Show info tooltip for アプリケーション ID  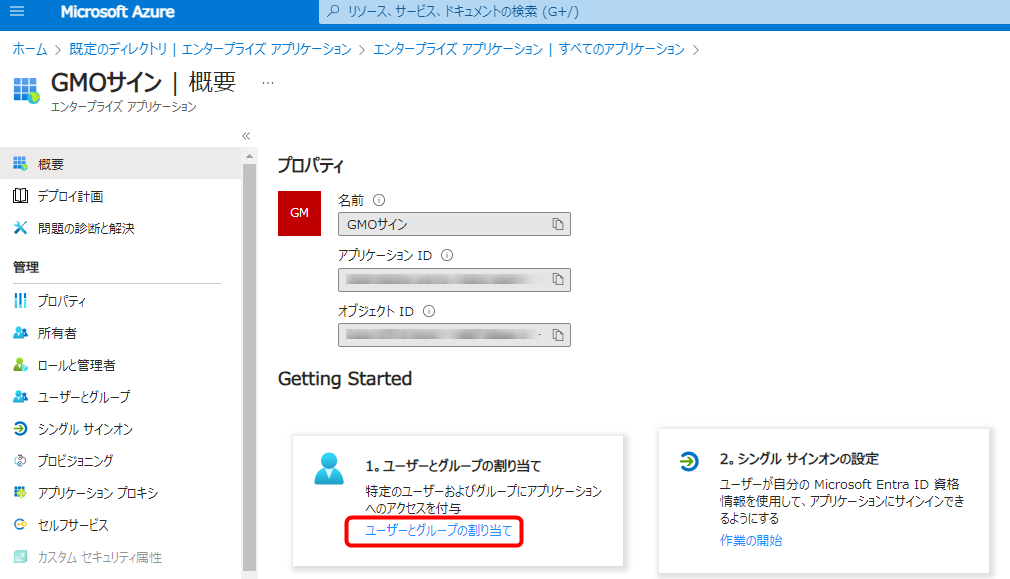[x=447, y=256]
